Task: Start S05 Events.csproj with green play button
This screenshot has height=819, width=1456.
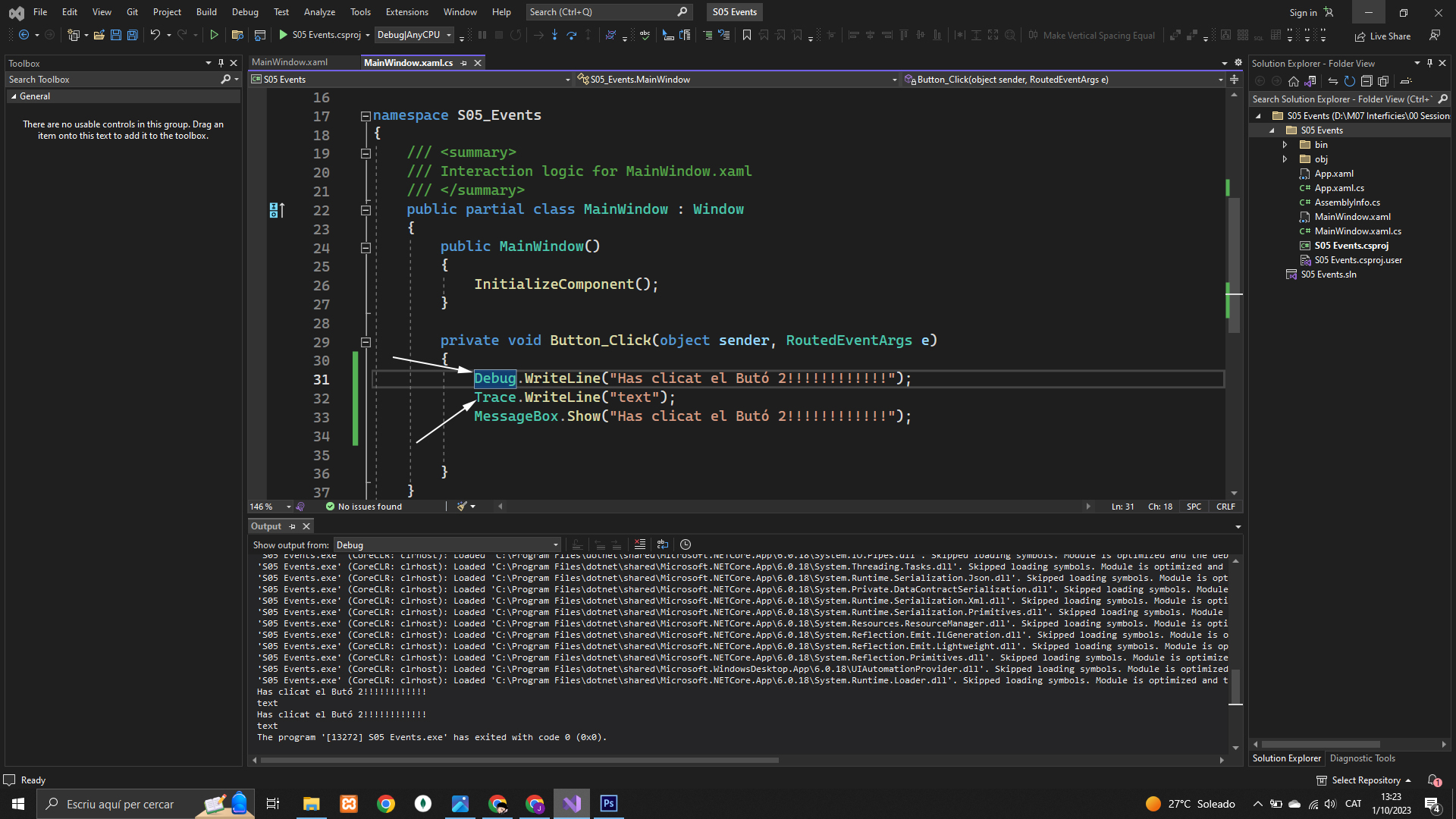Action: (x=283, y=35)
